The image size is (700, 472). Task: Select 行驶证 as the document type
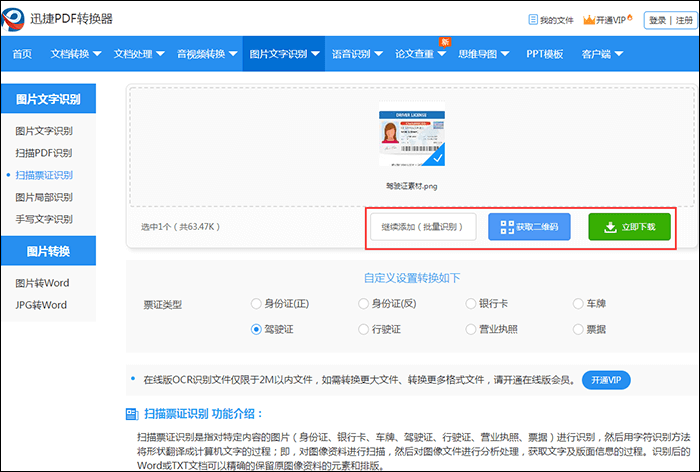pos(363,328)
